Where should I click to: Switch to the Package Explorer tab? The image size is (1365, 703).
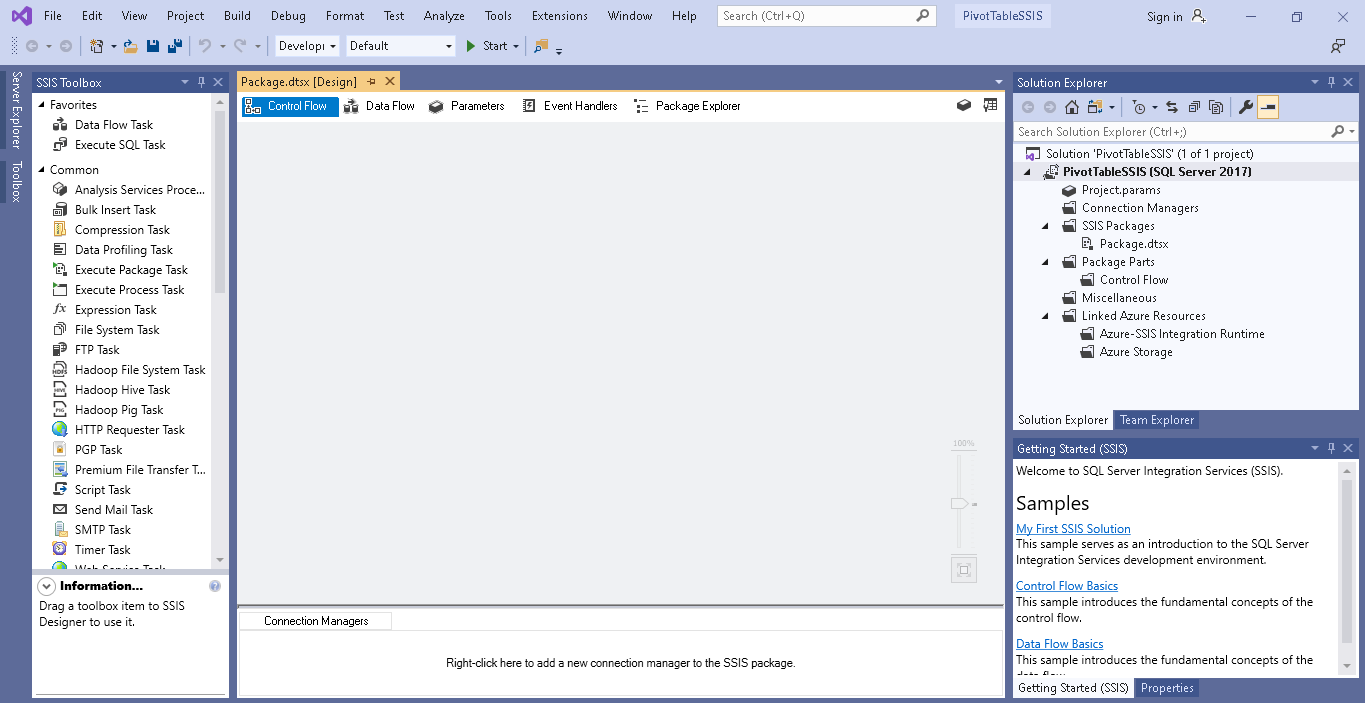coord(688,105)
